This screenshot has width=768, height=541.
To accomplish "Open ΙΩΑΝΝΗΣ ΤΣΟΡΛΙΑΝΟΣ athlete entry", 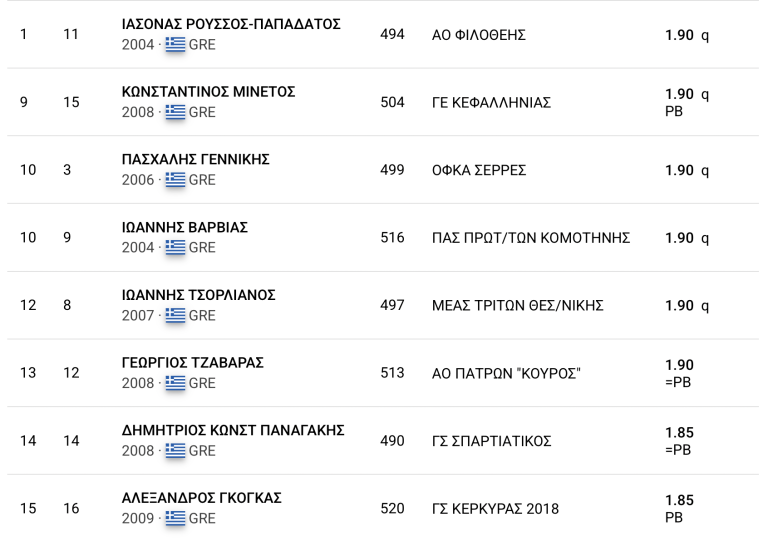I will click(199, 295).
